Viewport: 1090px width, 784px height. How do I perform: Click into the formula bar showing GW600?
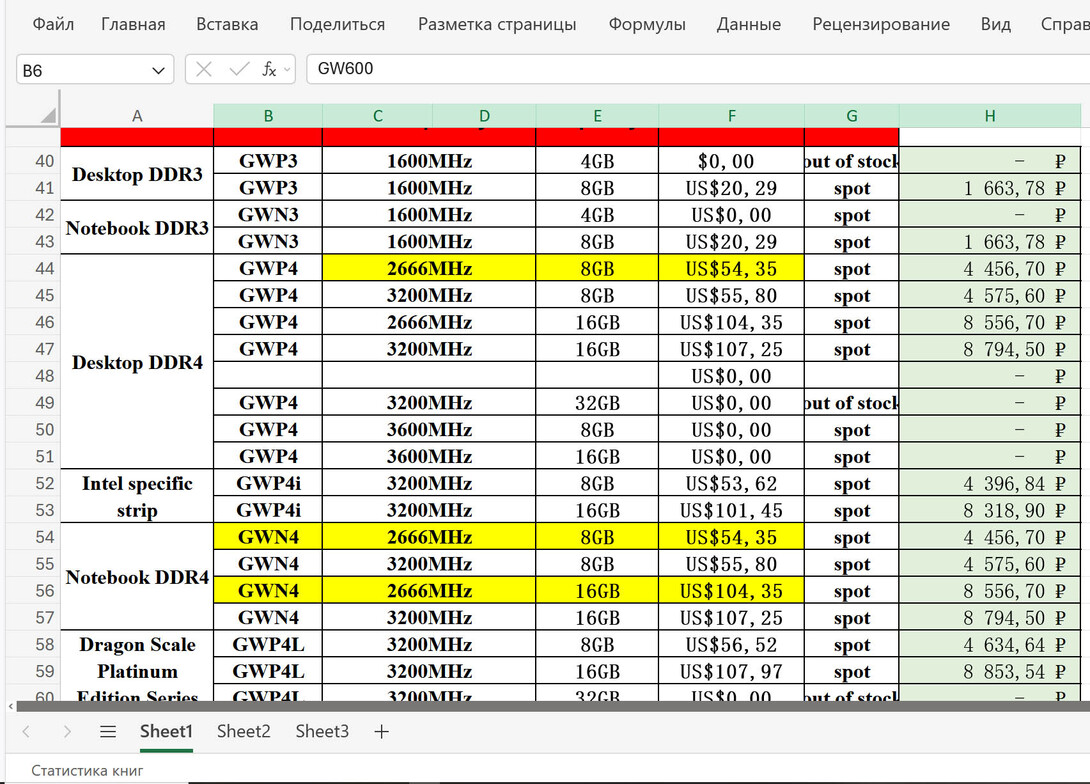[x=690, y=69]
